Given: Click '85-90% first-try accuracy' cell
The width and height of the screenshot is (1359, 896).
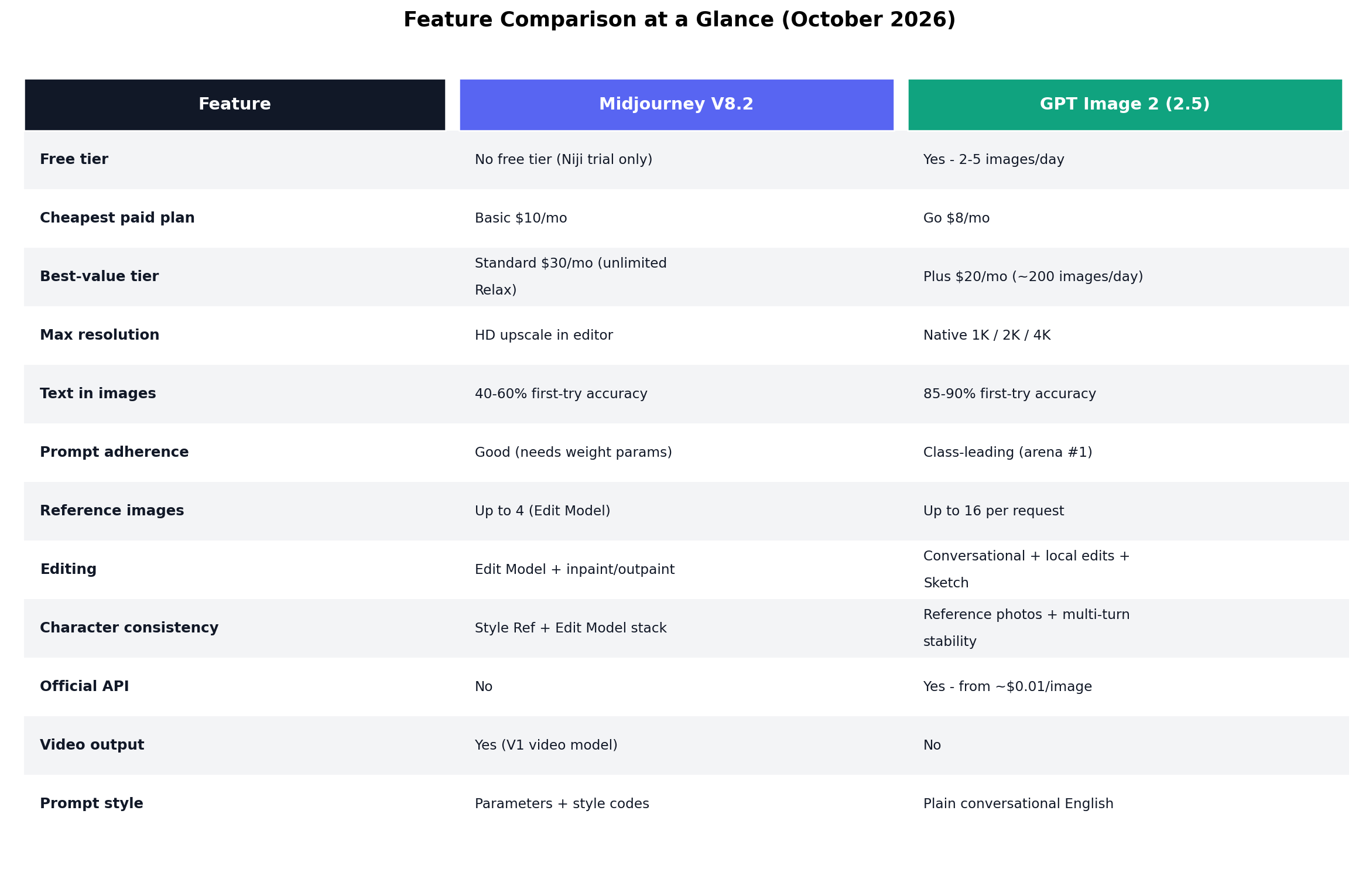Looking at the screenshot, I should [x=1009, y=394].
